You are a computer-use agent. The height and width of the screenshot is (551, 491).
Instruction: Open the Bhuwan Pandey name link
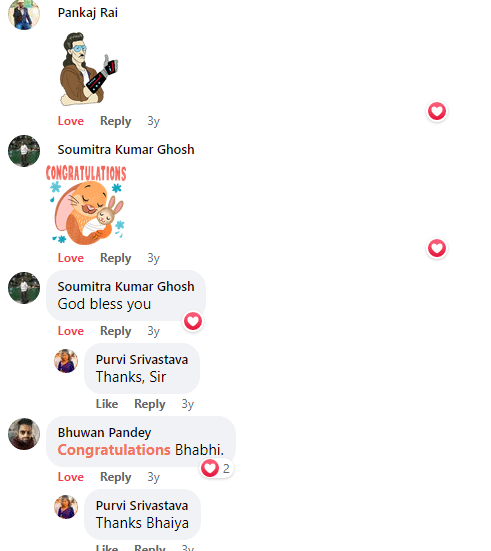coord(104,433)
